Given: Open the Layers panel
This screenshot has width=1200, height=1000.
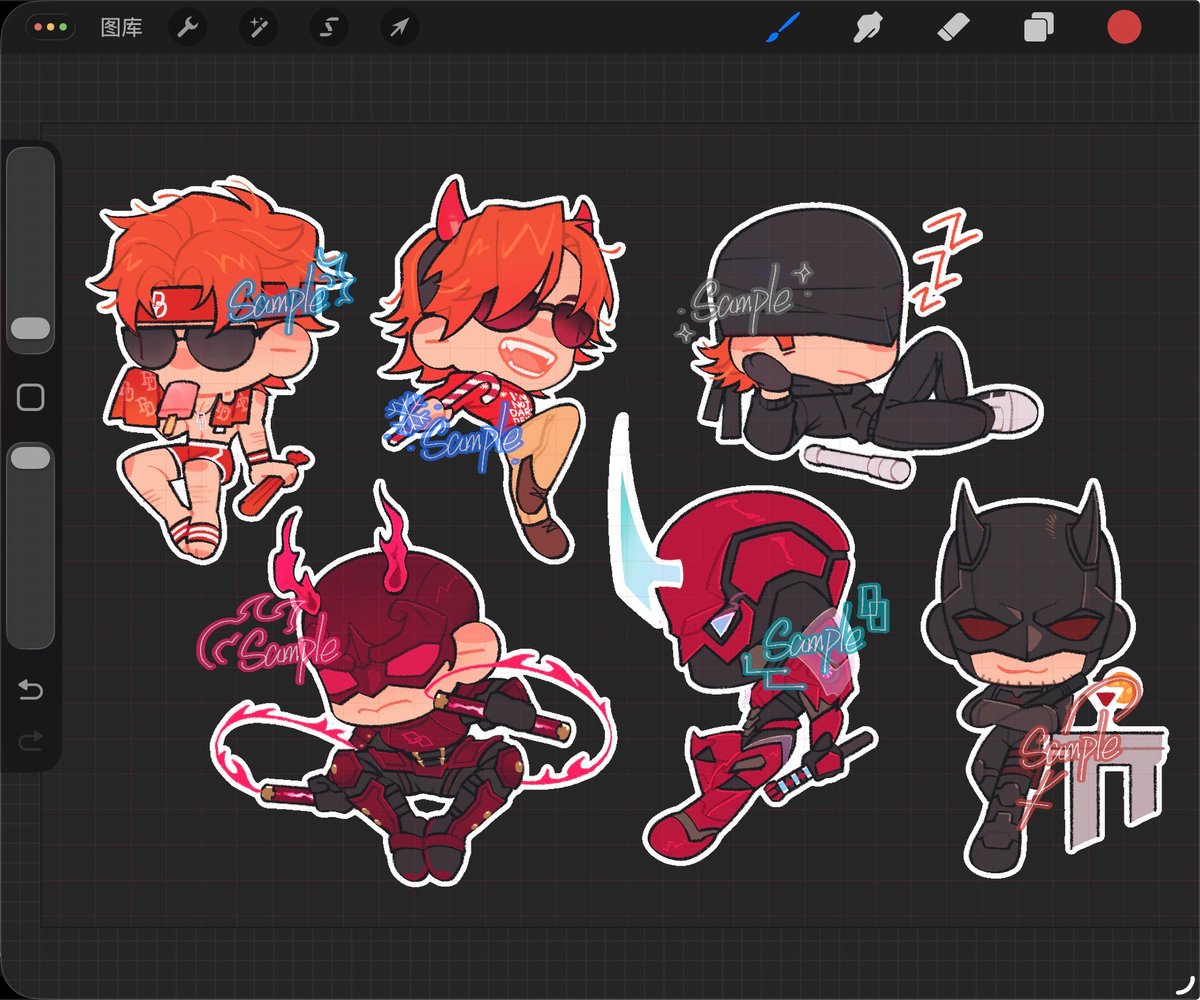Looking at the screenshot, I should 1038,28.
